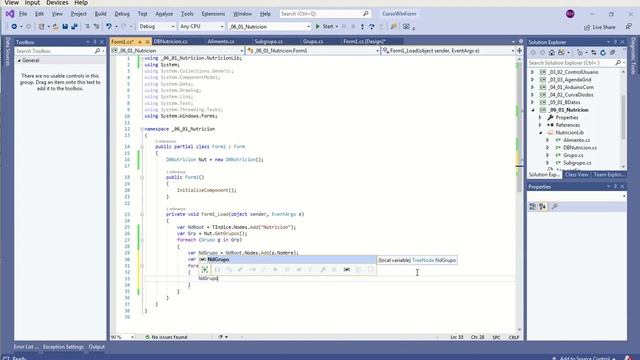Click the Sync with Active Document icon

[x=593, y=53]
